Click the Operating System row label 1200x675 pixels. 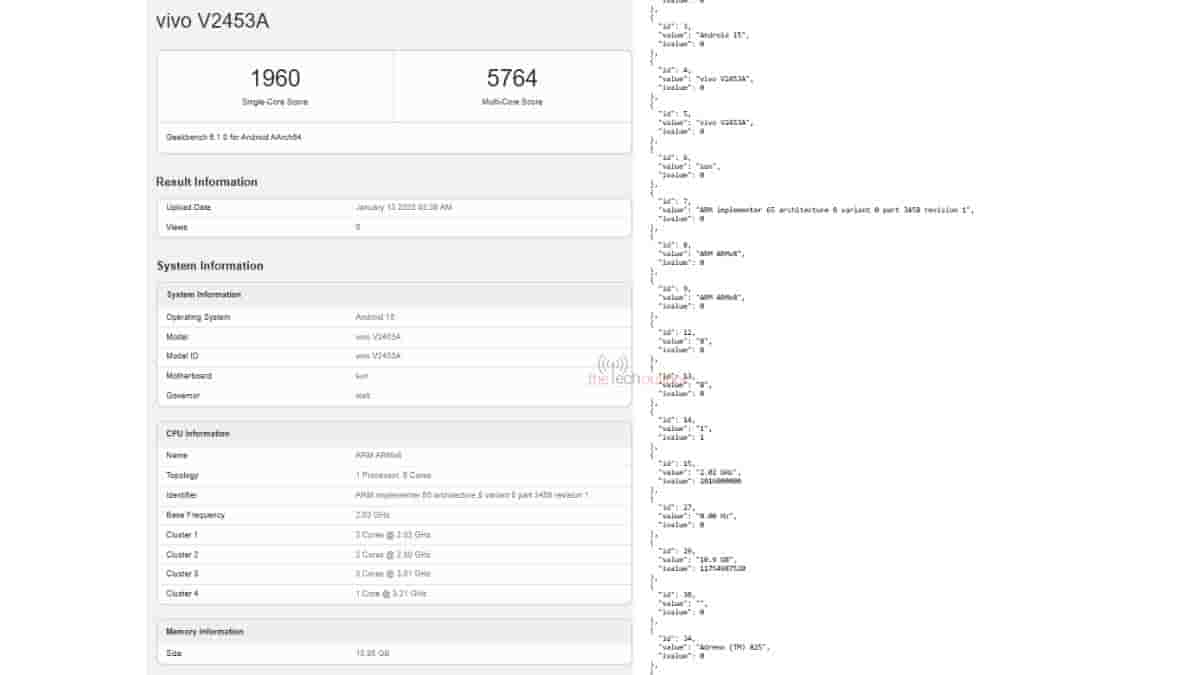[x=198, y=317]
